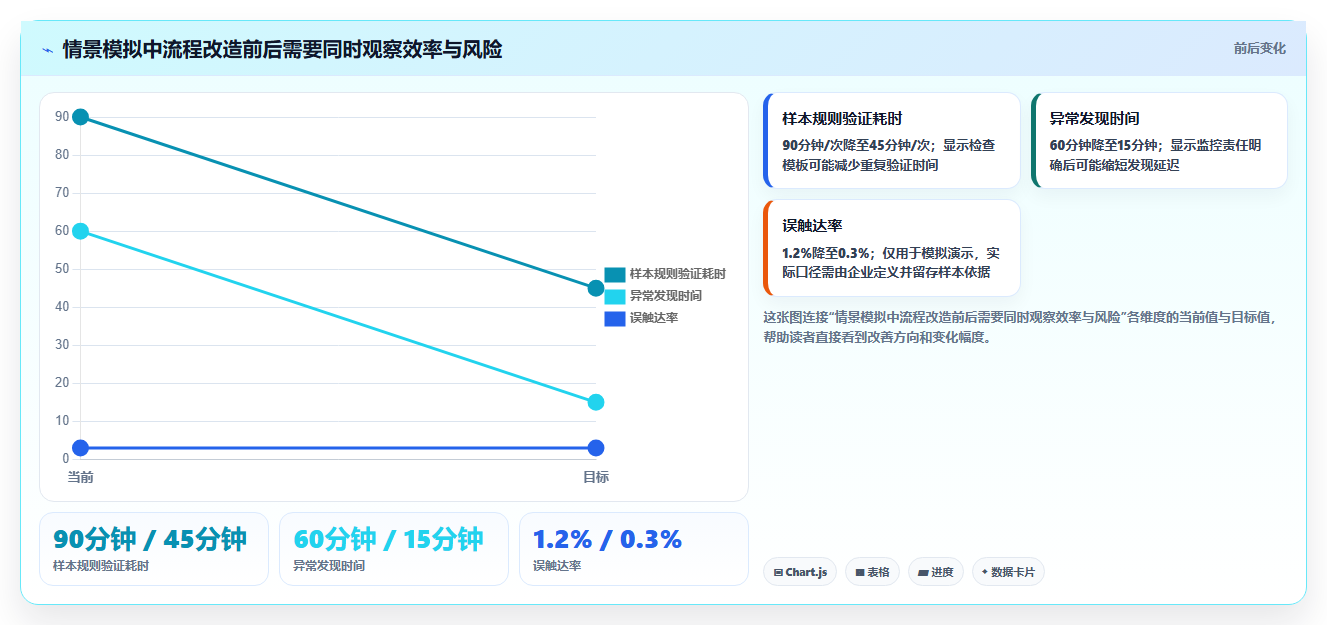This screenshot has width=1327, height=625.
Task: Select the 60分钟 / 15分钟 stat card
Action: click(394, 549)
